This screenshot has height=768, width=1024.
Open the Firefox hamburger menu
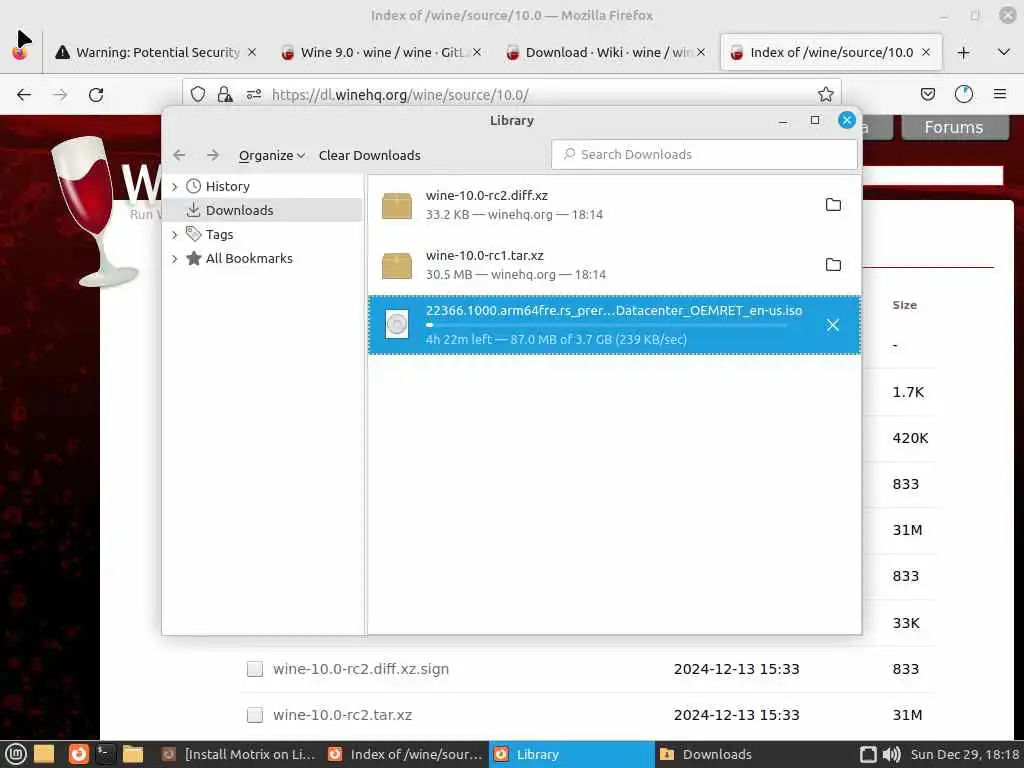click(1000, 95)
